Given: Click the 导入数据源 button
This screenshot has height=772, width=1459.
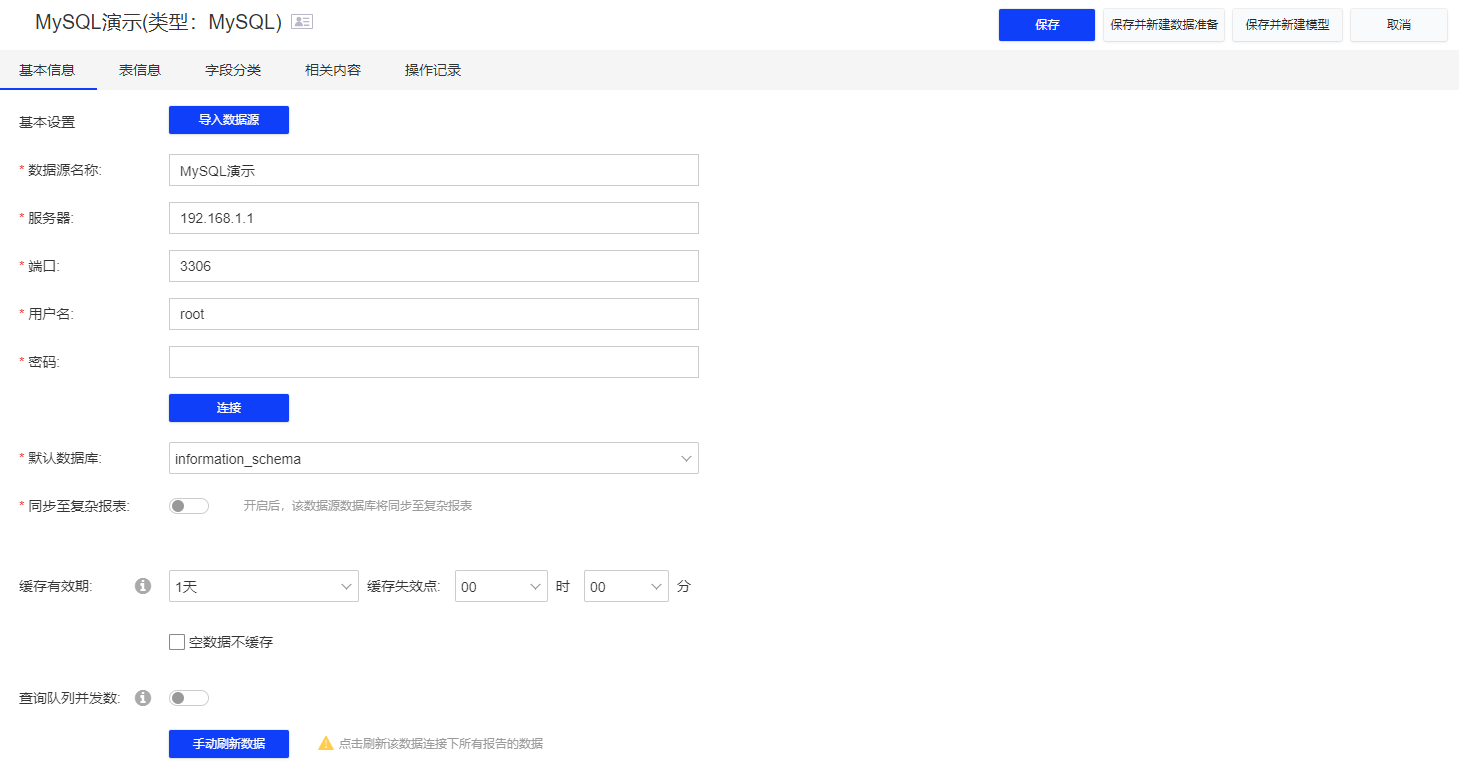Looking at the screenshot, I should click(x=228, y=120).
